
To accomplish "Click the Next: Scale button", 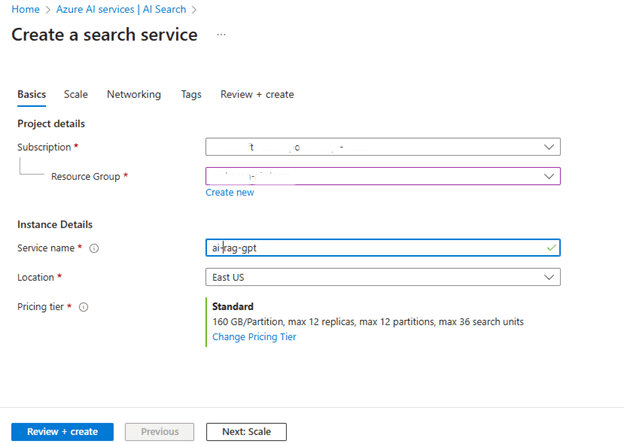I will pyautogui.click(x=246, y=432).
